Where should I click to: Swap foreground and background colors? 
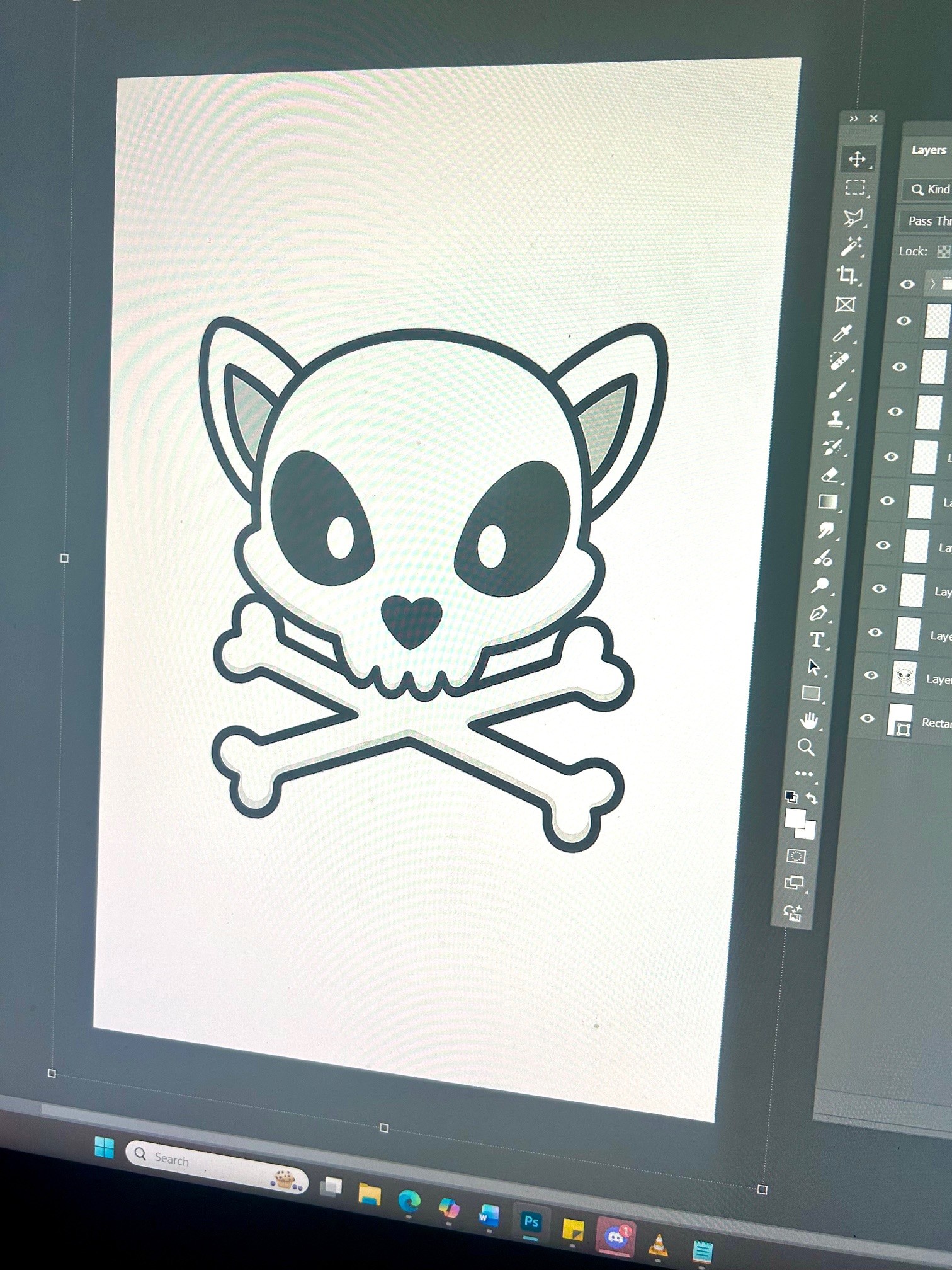[x=812, y=799]
